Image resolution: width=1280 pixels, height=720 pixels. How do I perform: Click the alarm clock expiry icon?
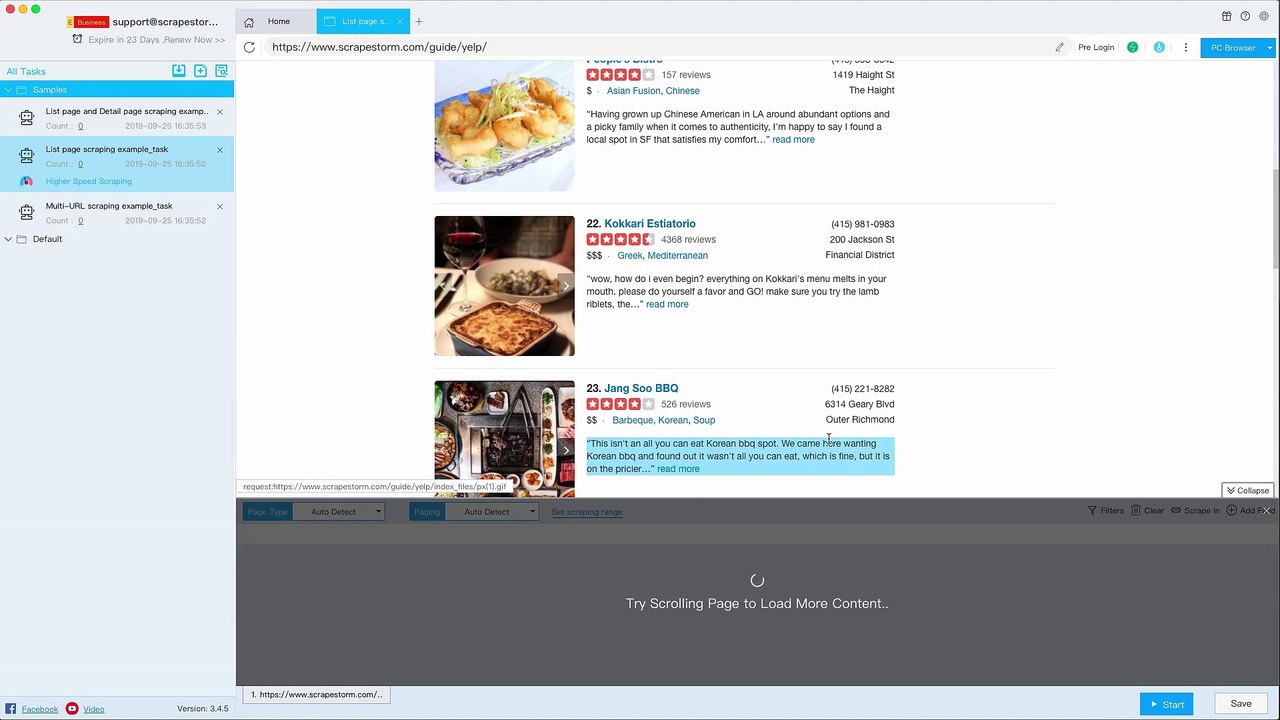point(78,39)
